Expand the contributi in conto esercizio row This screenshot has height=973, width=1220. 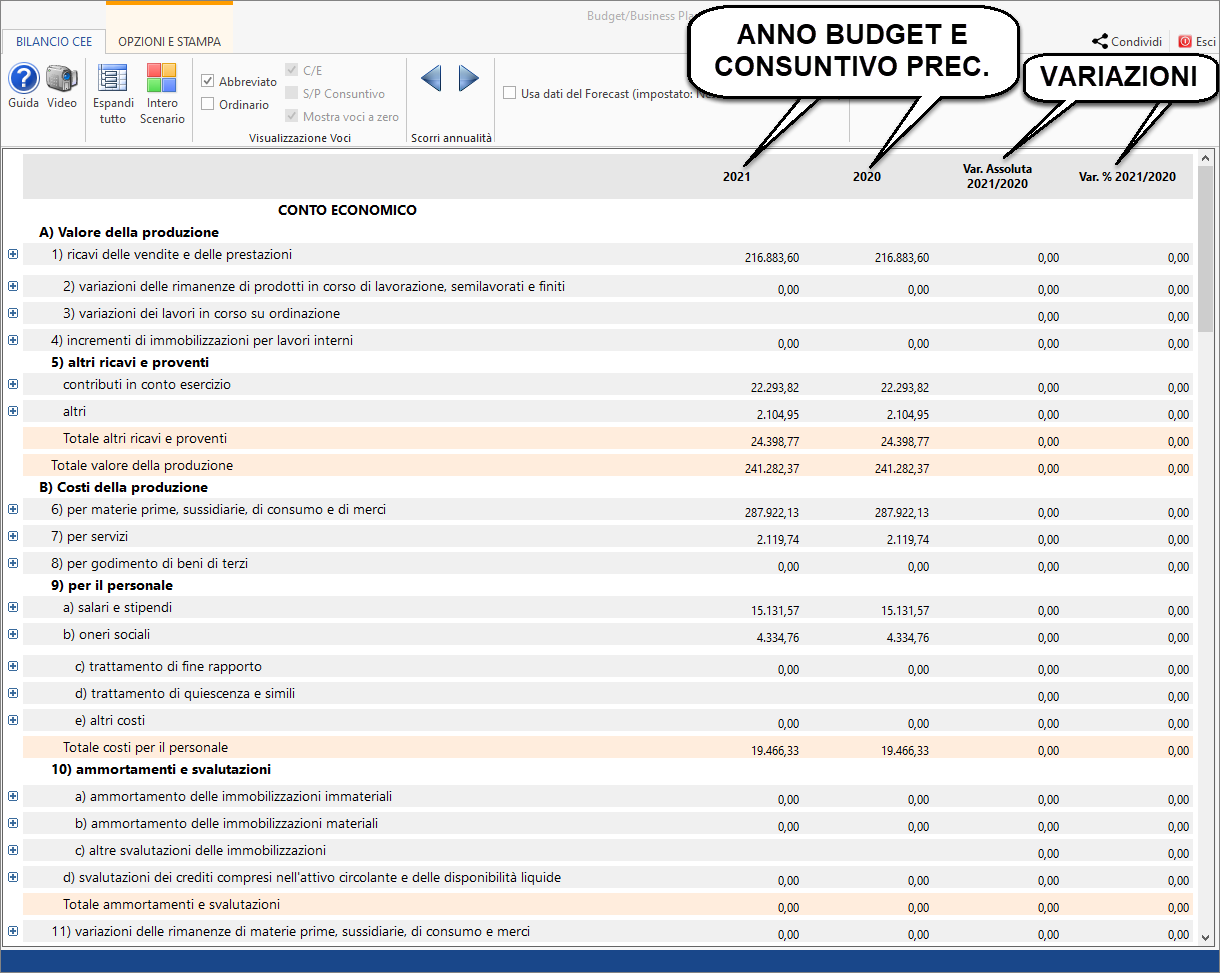[x=13, y=384]
